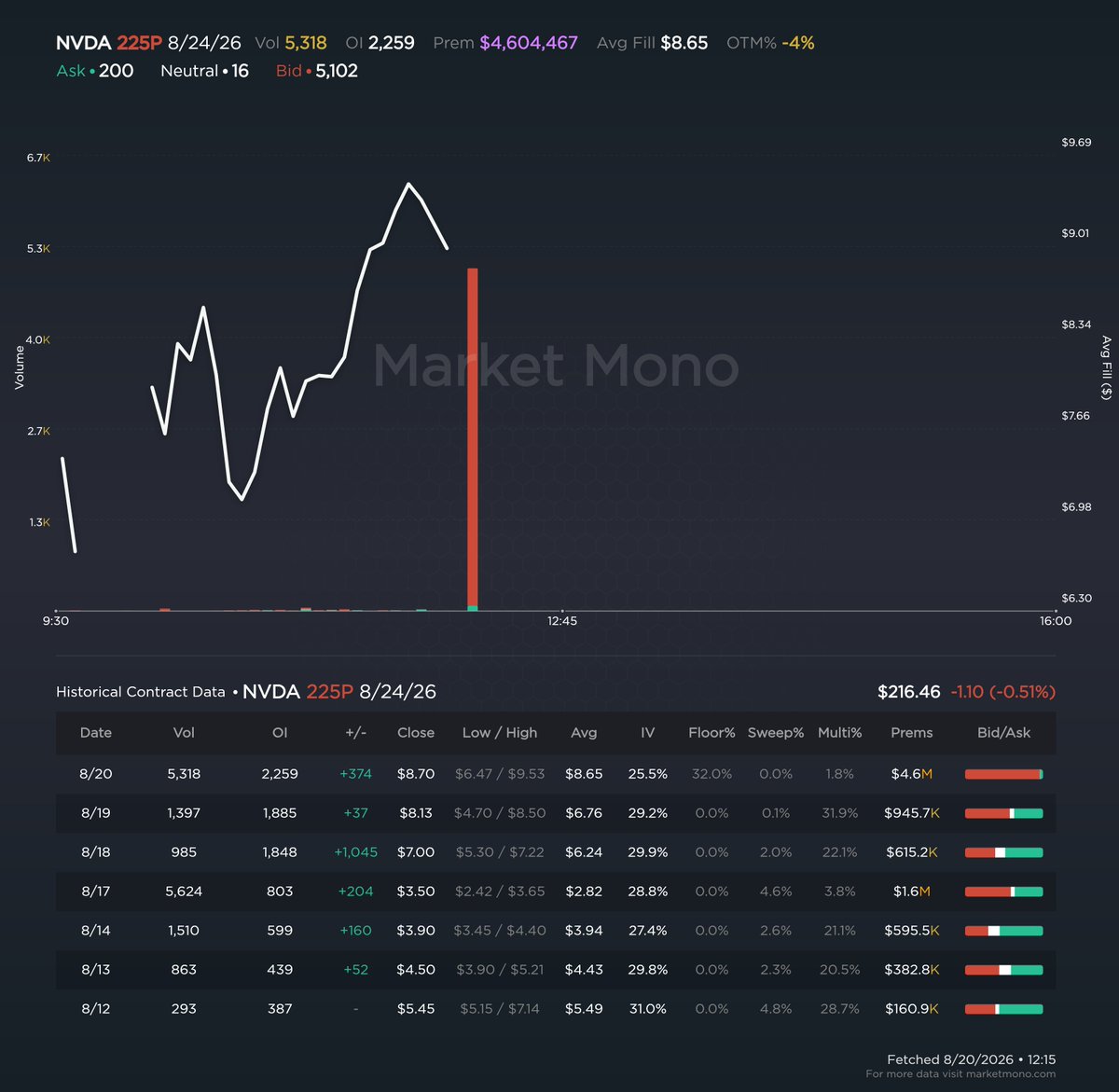This screenshot has height=1092, width=1119.
Task: Click the 225P strike label in header
Action: click(139, 43)
